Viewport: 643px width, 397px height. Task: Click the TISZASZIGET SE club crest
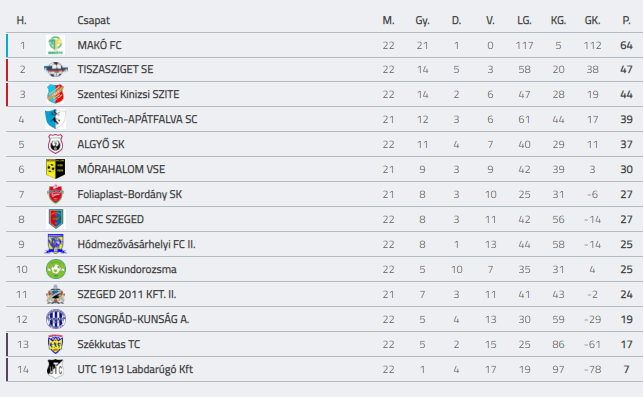[x=55, y=70]
